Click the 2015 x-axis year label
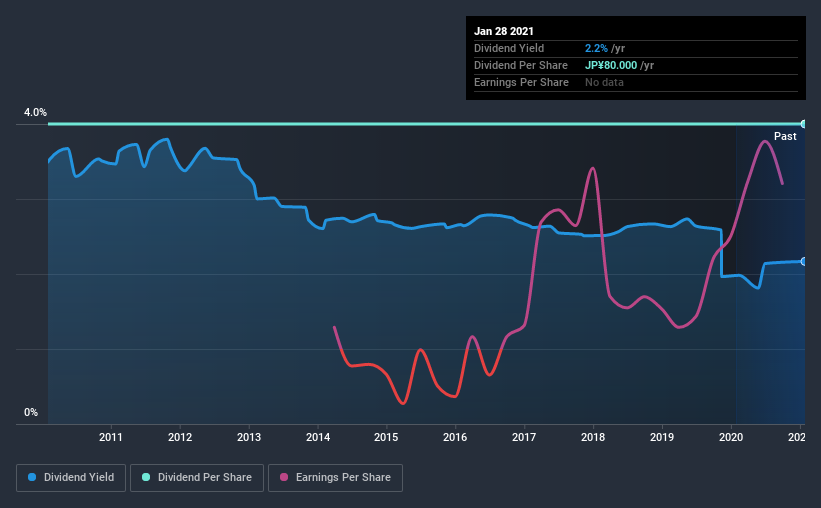This screenshot has width=821, height=508. (x=386, y=437)
